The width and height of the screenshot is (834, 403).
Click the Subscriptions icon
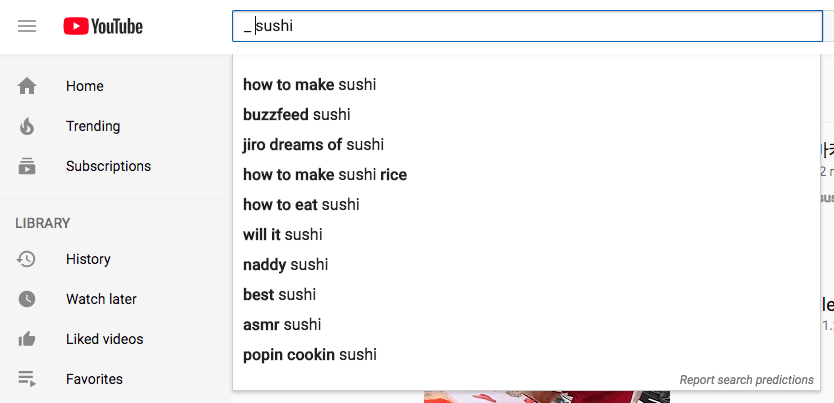point(27,167)
